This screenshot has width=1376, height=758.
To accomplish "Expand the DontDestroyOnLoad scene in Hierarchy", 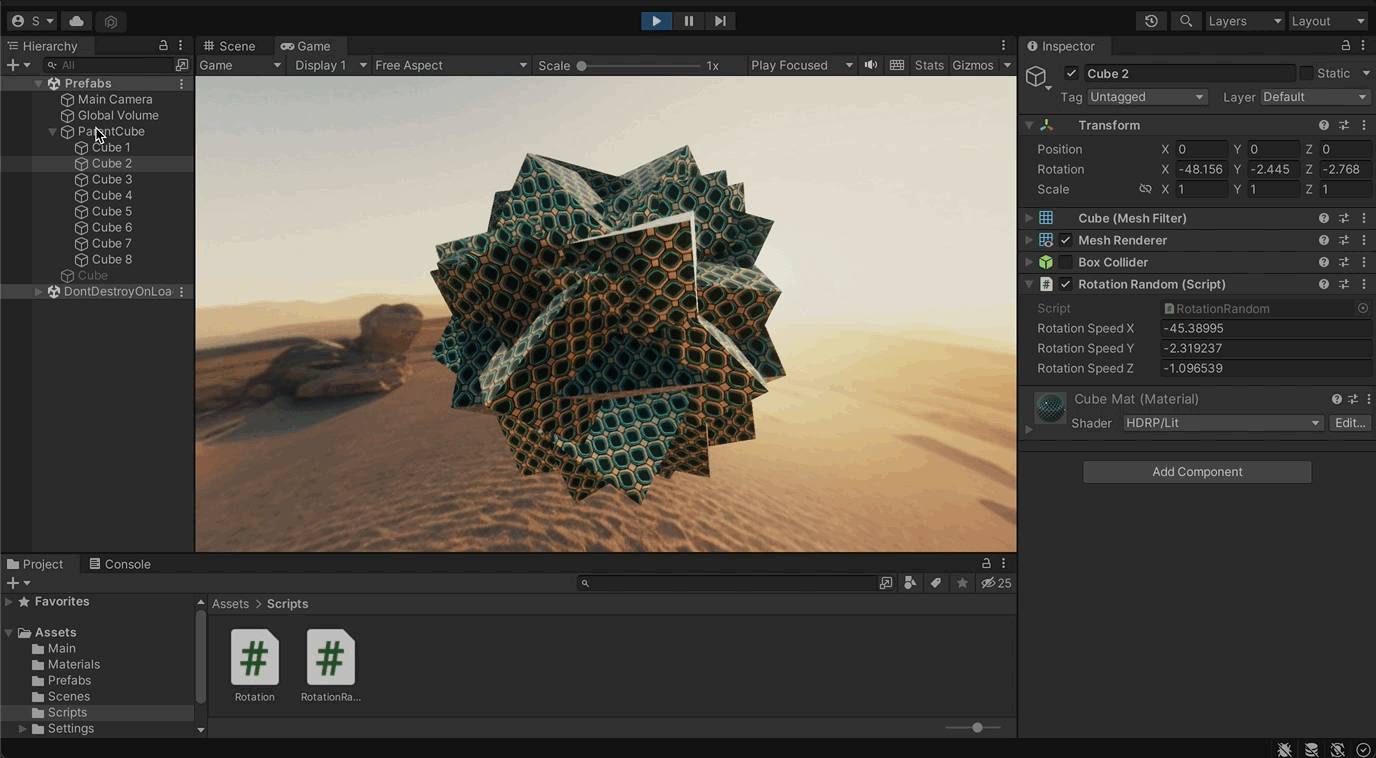I will coord(38,292).
